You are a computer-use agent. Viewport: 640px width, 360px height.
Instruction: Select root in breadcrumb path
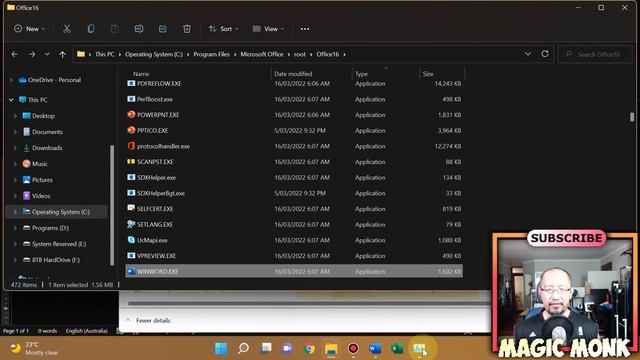[300, 54]
